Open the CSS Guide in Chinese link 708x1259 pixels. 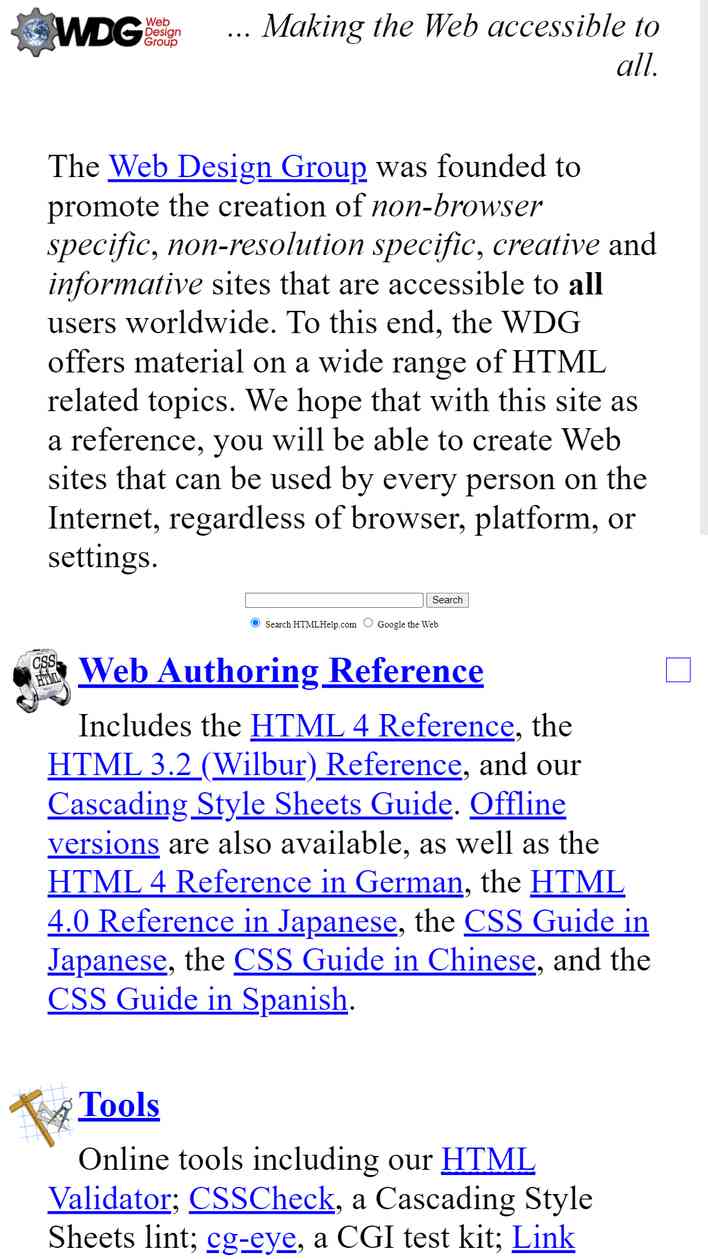pyautogui.click(x=385, y=960)
